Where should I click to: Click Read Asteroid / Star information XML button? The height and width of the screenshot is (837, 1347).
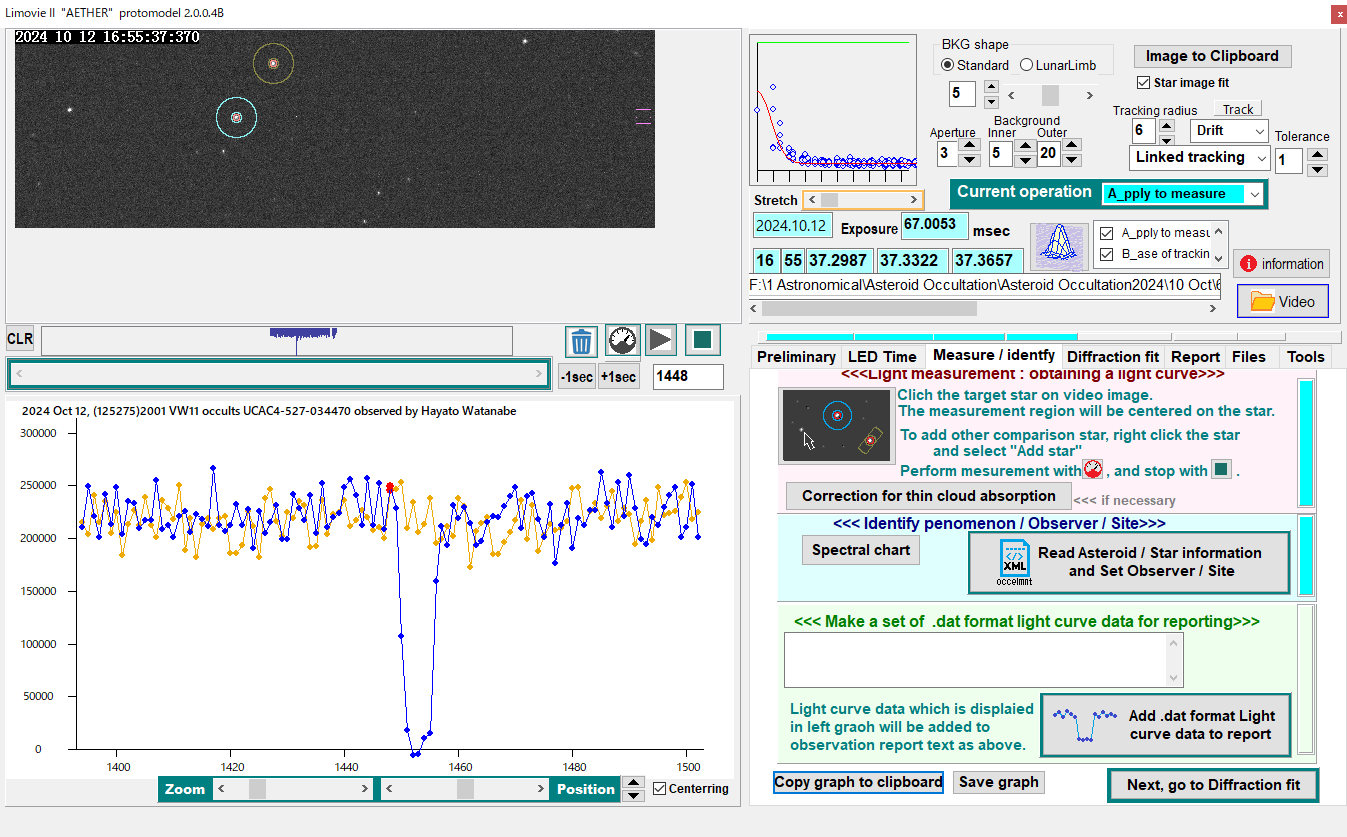pos(1129,562)
